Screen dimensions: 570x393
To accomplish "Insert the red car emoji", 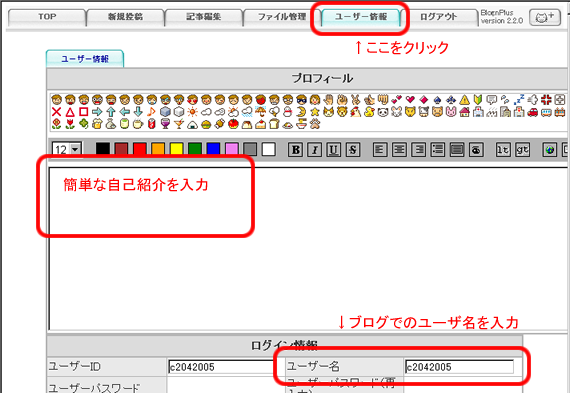I will pos(533,112).
